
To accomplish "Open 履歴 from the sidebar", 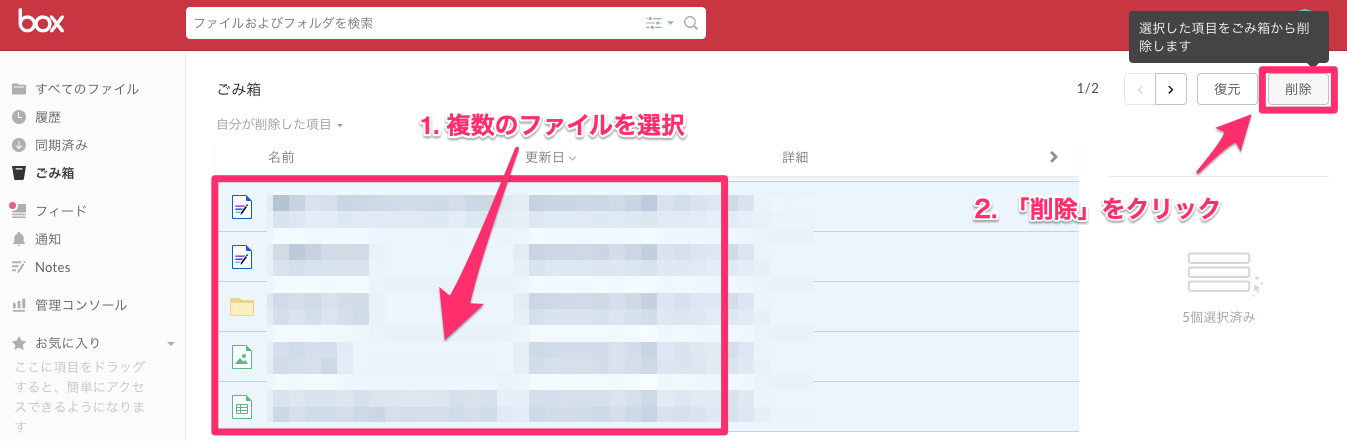I will 48,117.
